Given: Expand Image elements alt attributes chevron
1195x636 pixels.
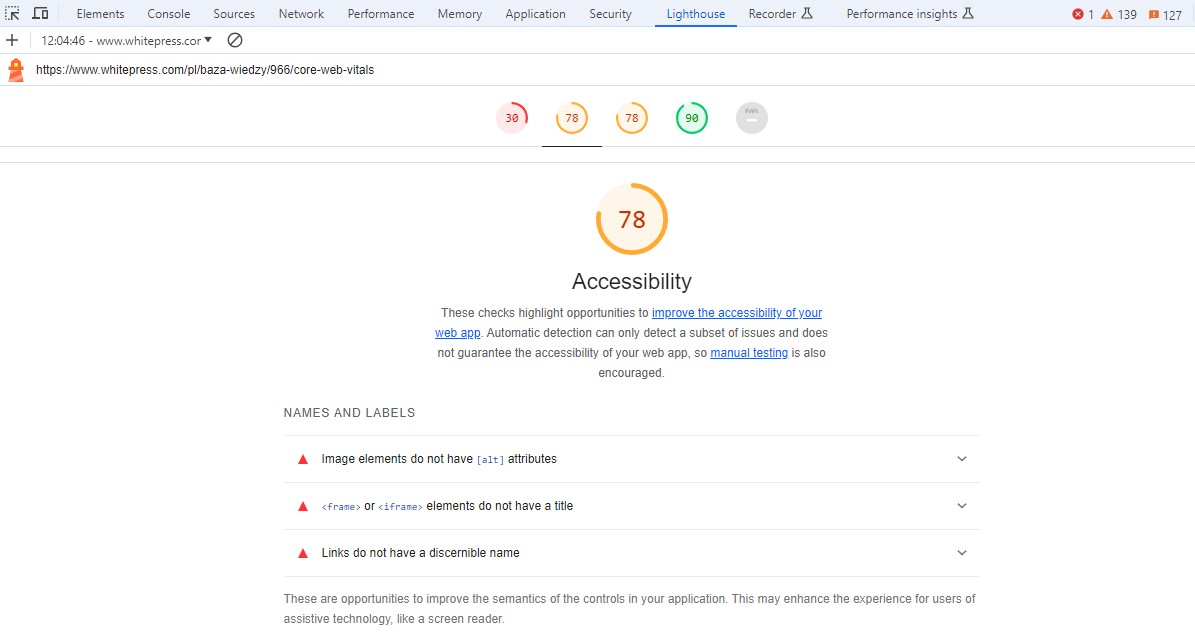Looking at the screenshot, I should click(962, 459).
